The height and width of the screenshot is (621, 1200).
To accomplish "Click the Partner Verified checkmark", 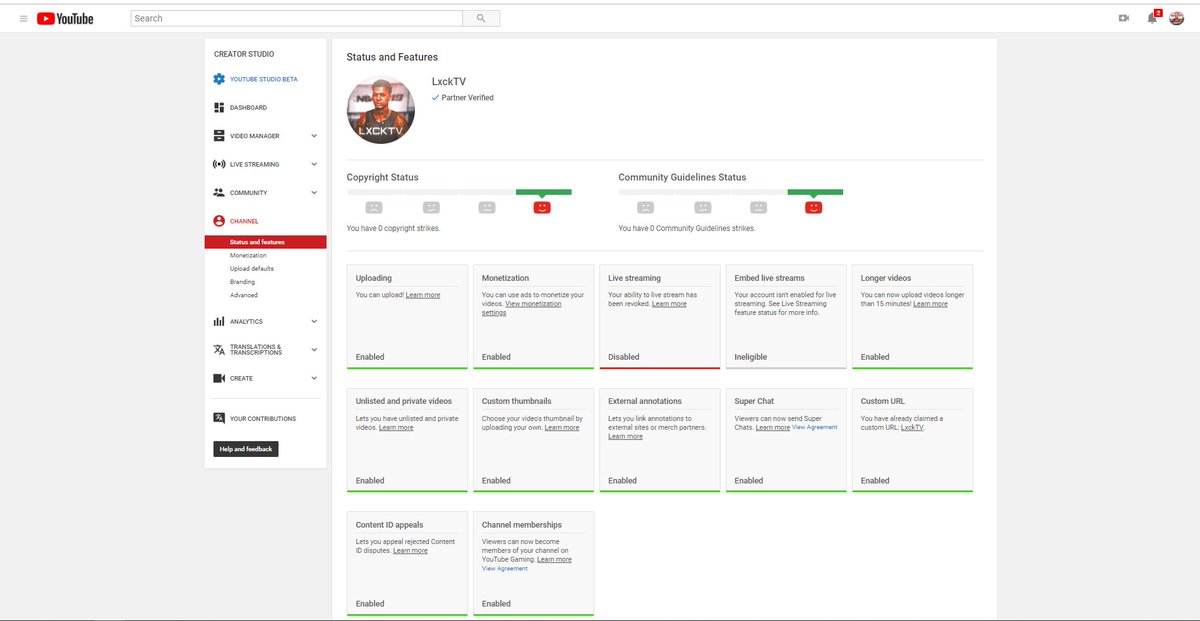I will (x=435, y=98).
